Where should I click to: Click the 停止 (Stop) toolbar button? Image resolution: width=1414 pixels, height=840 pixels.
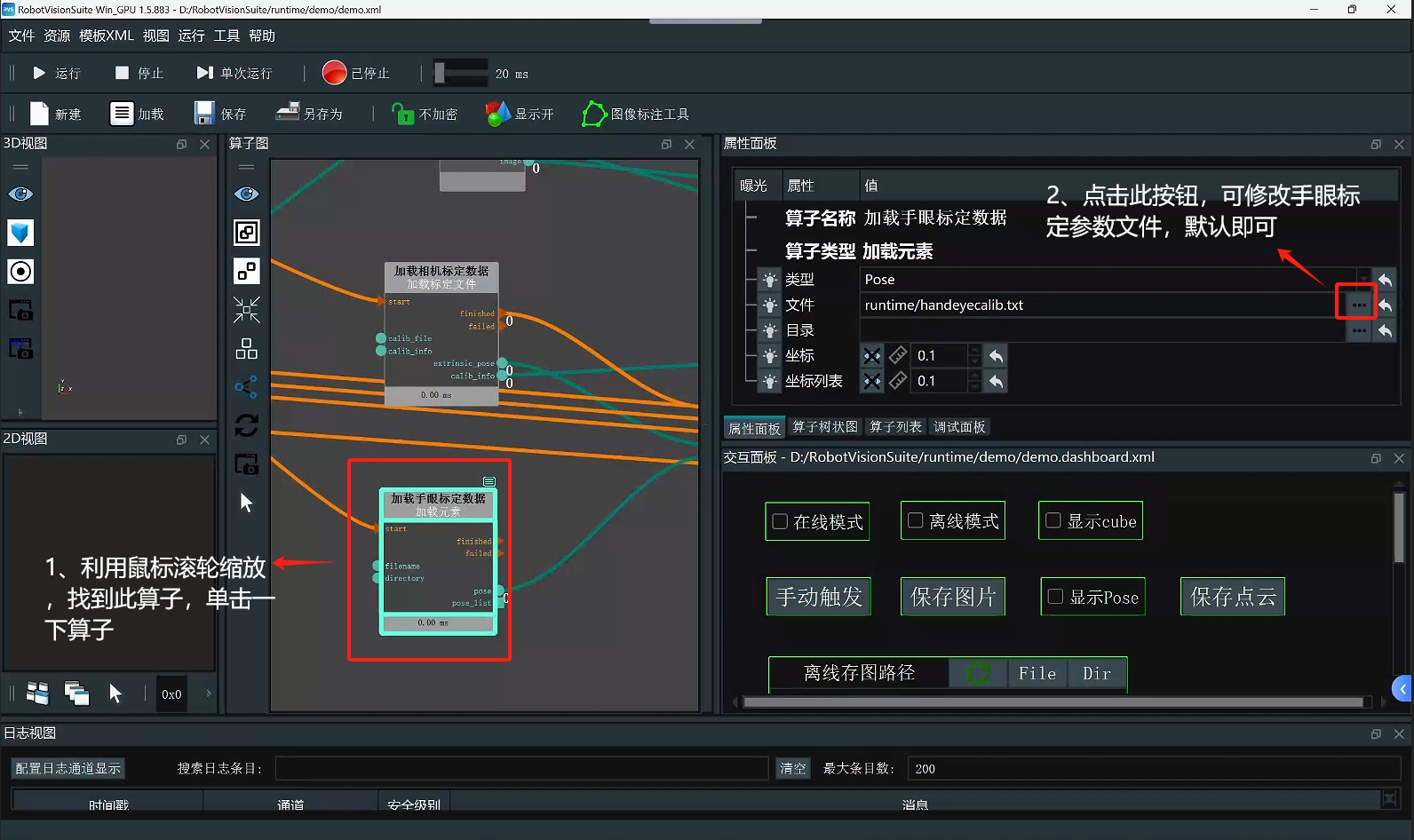click(x=139, y=73)
